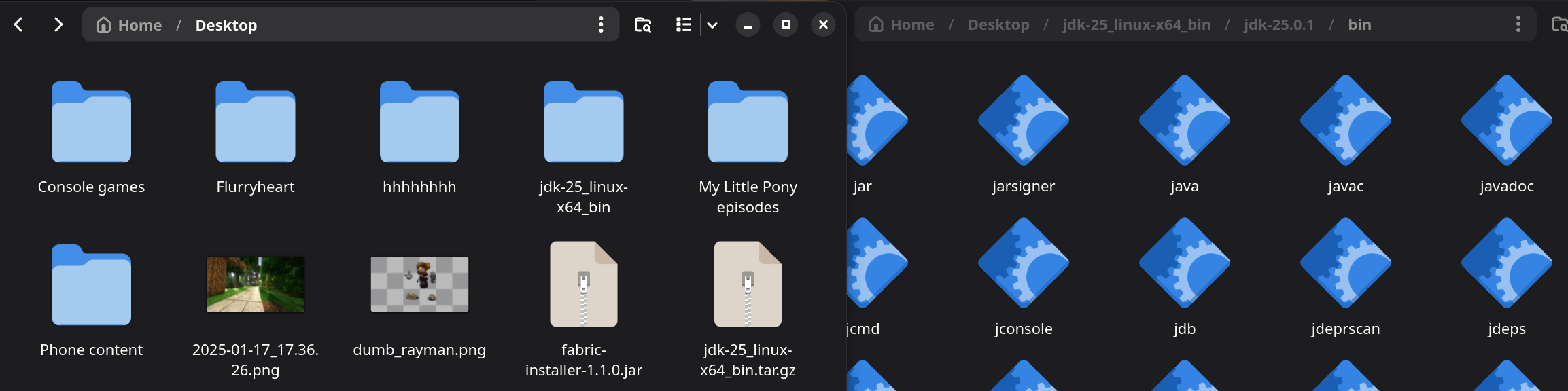1568x391 pixels.
Task: Select the hhhhhhhh folder
Action: tap(419, 122)
